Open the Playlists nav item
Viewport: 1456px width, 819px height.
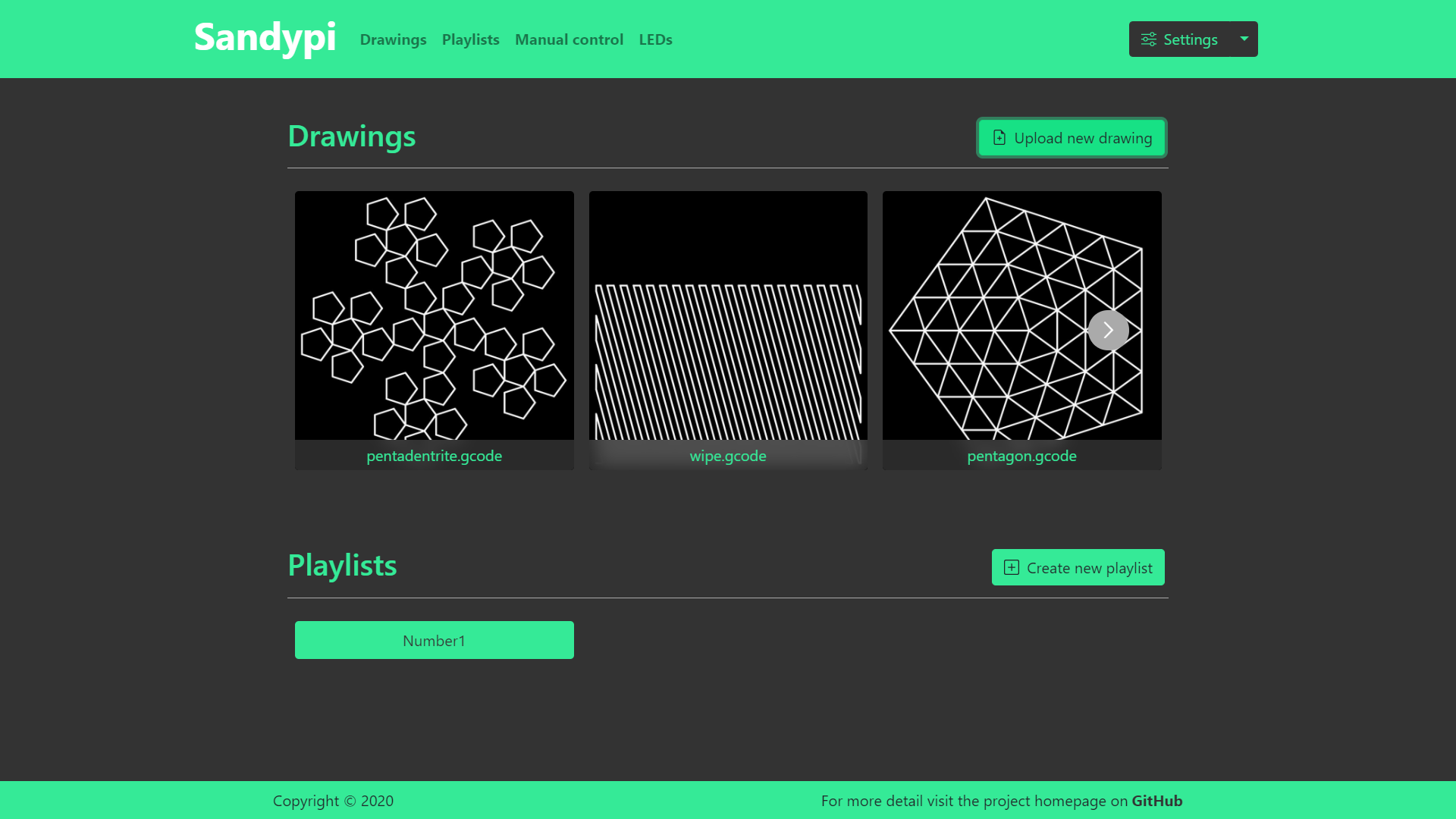(470, 39)
